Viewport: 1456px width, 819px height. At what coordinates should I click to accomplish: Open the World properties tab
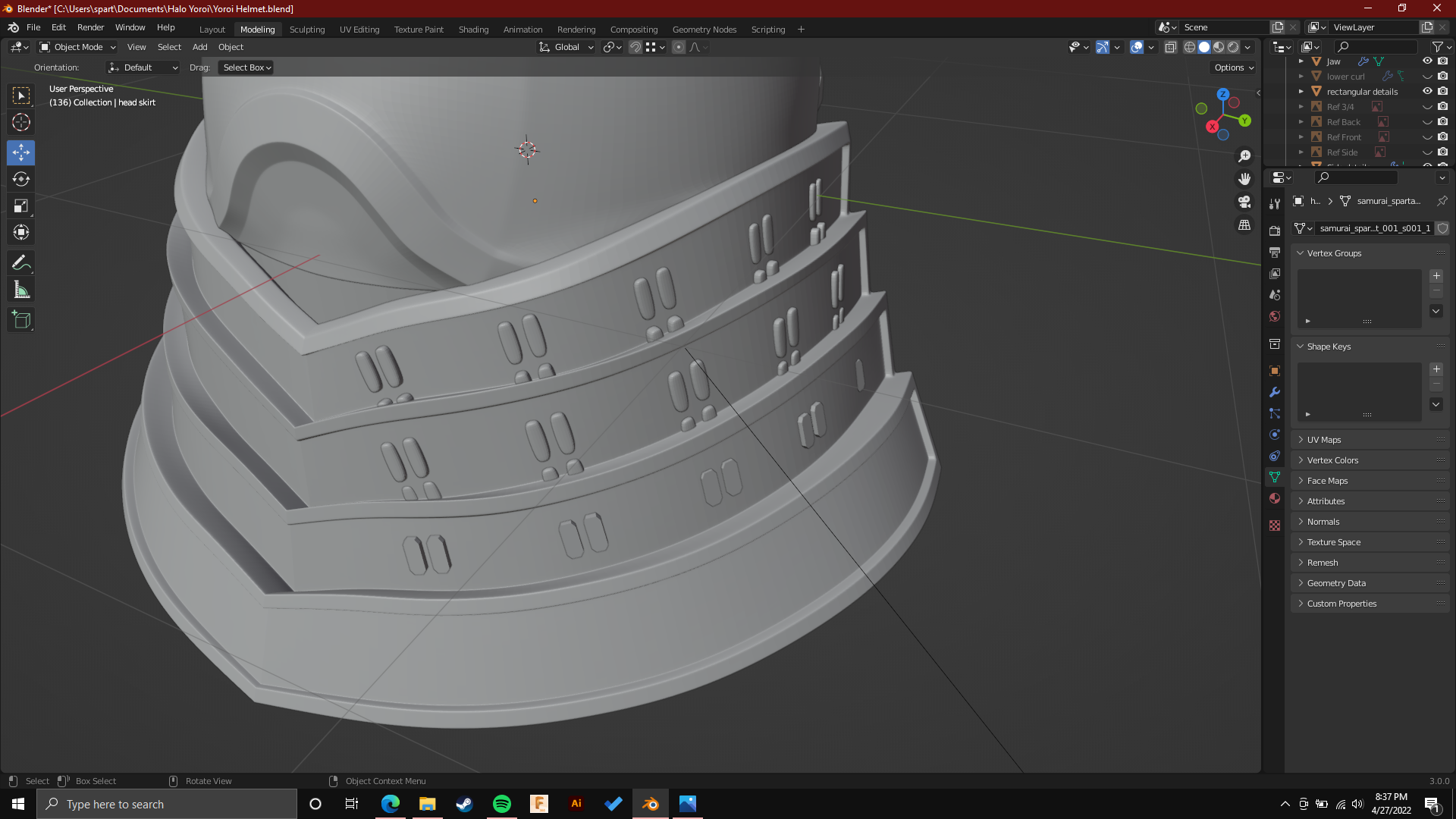pyautogui.click(x=1275, y=315)
